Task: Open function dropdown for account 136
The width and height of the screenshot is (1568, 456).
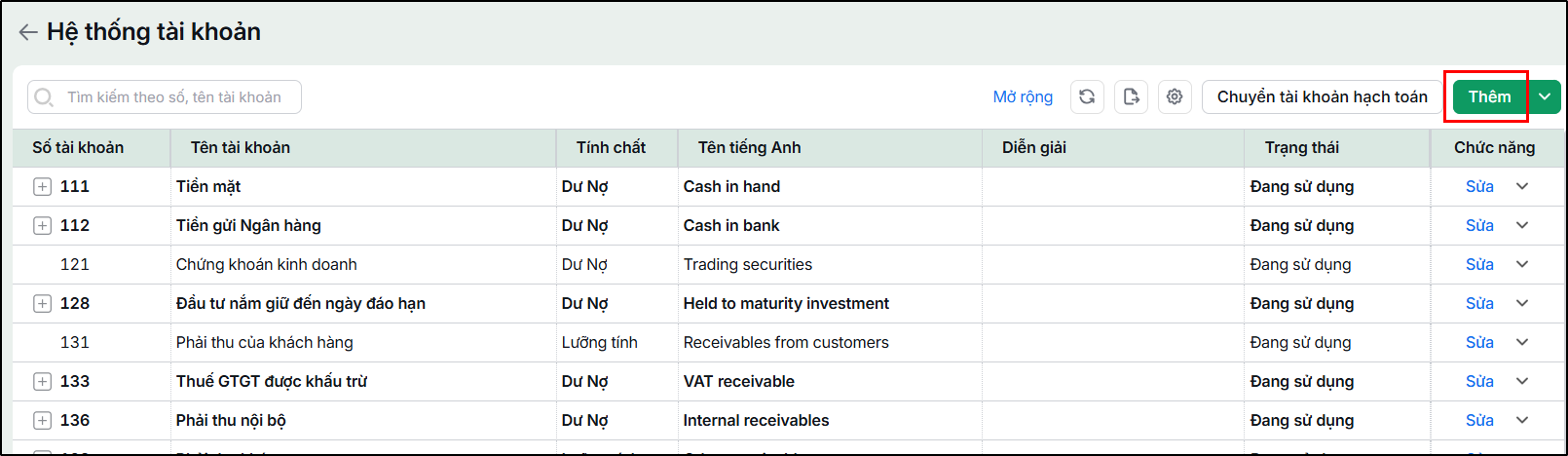Action: point(1522,420)
